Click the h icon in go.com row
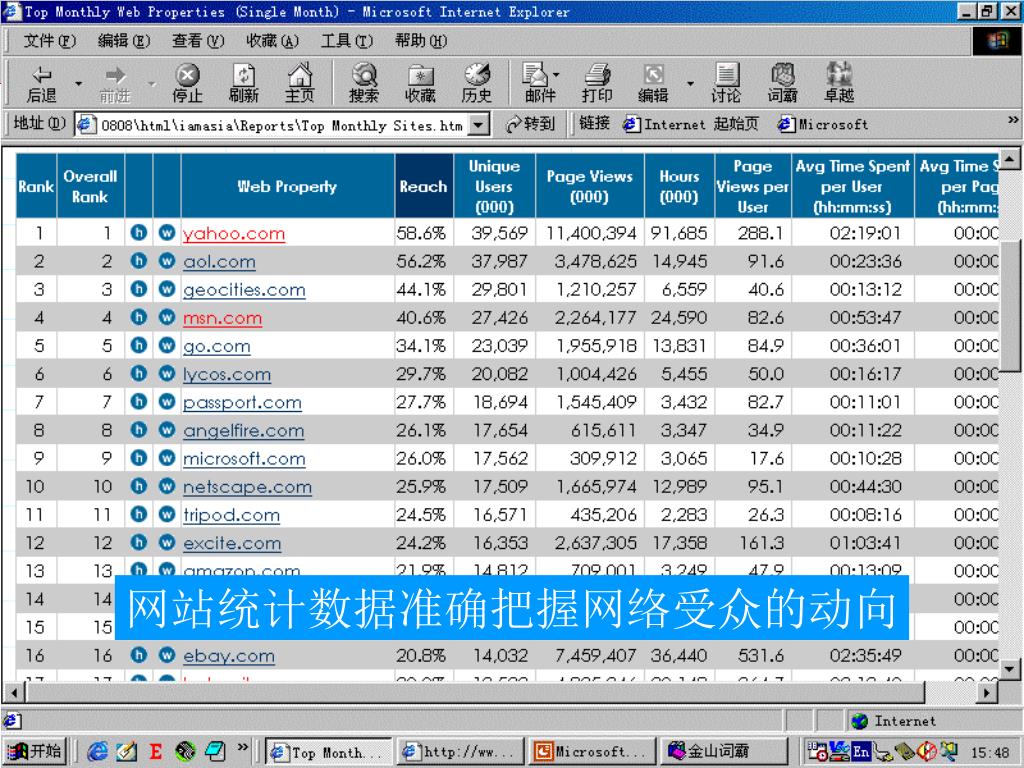The width and height of the screenshot is (1024, 768). [138, 345]
